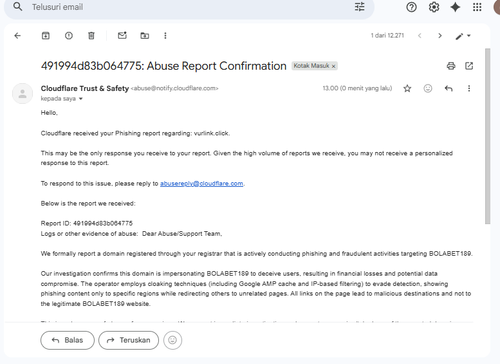Add emoji reaction beside message time
Image resolution: width=500 pixels, height=364 pixels.
428,88
